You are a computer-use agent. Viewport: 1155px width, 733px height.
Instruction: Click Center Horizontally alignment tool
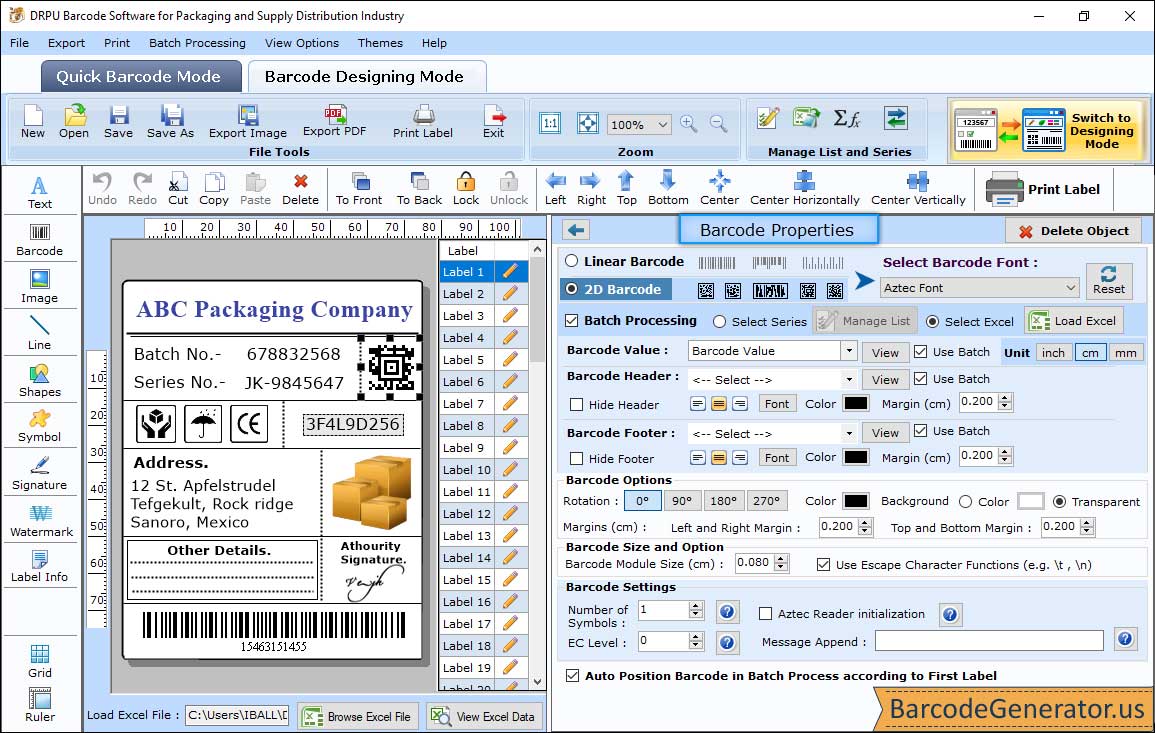click(x=804, y=189)
